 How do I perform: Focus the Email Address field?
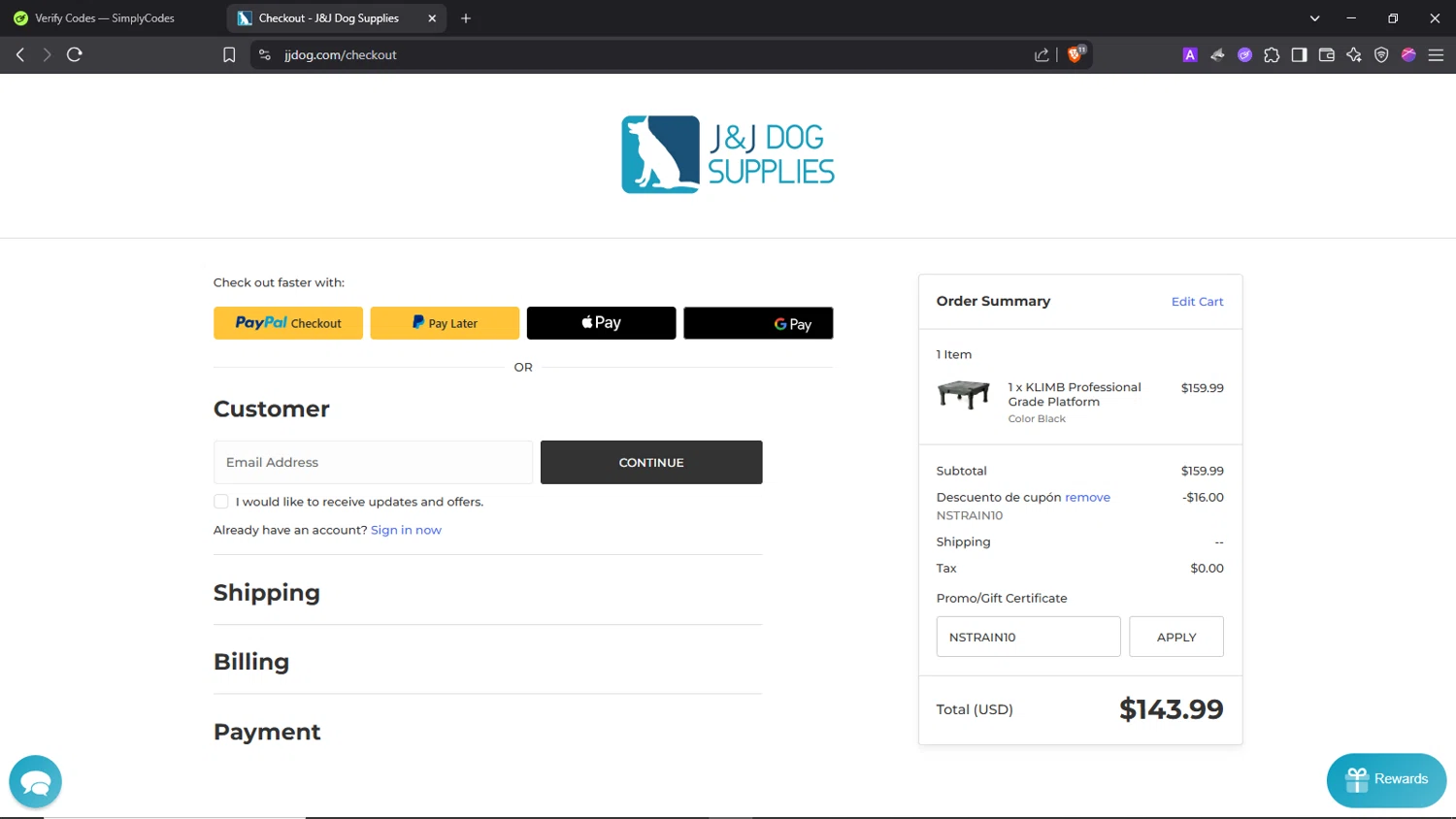pyautogui.click(x=373, y=463)
